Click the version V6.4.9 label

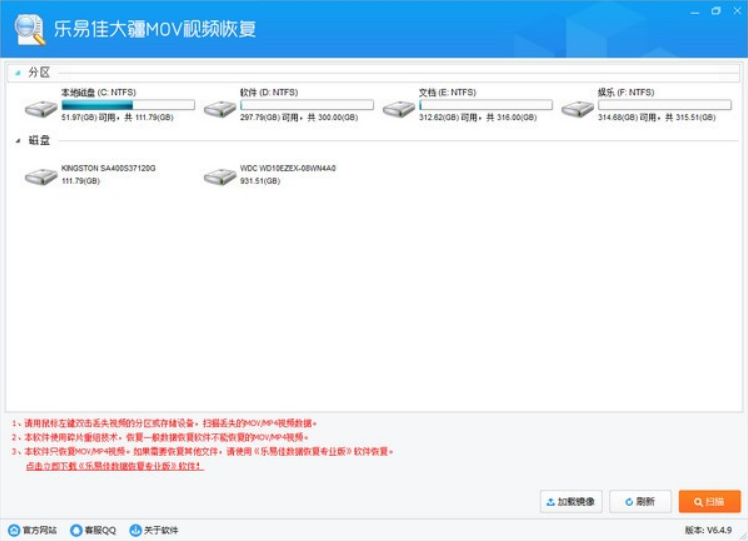coord(708,530)
